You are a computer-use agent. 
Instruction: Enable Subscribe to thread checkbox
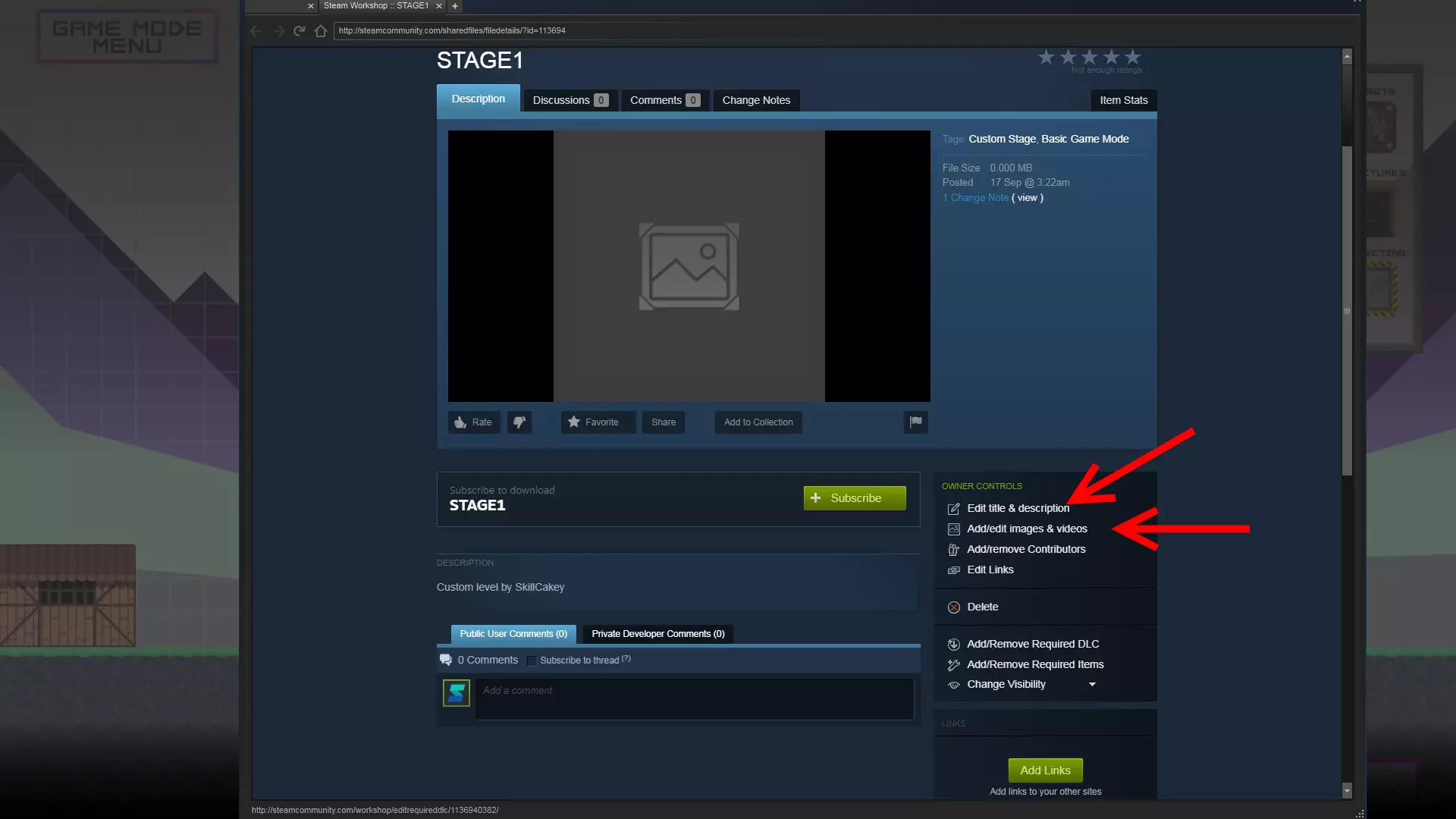532,661
